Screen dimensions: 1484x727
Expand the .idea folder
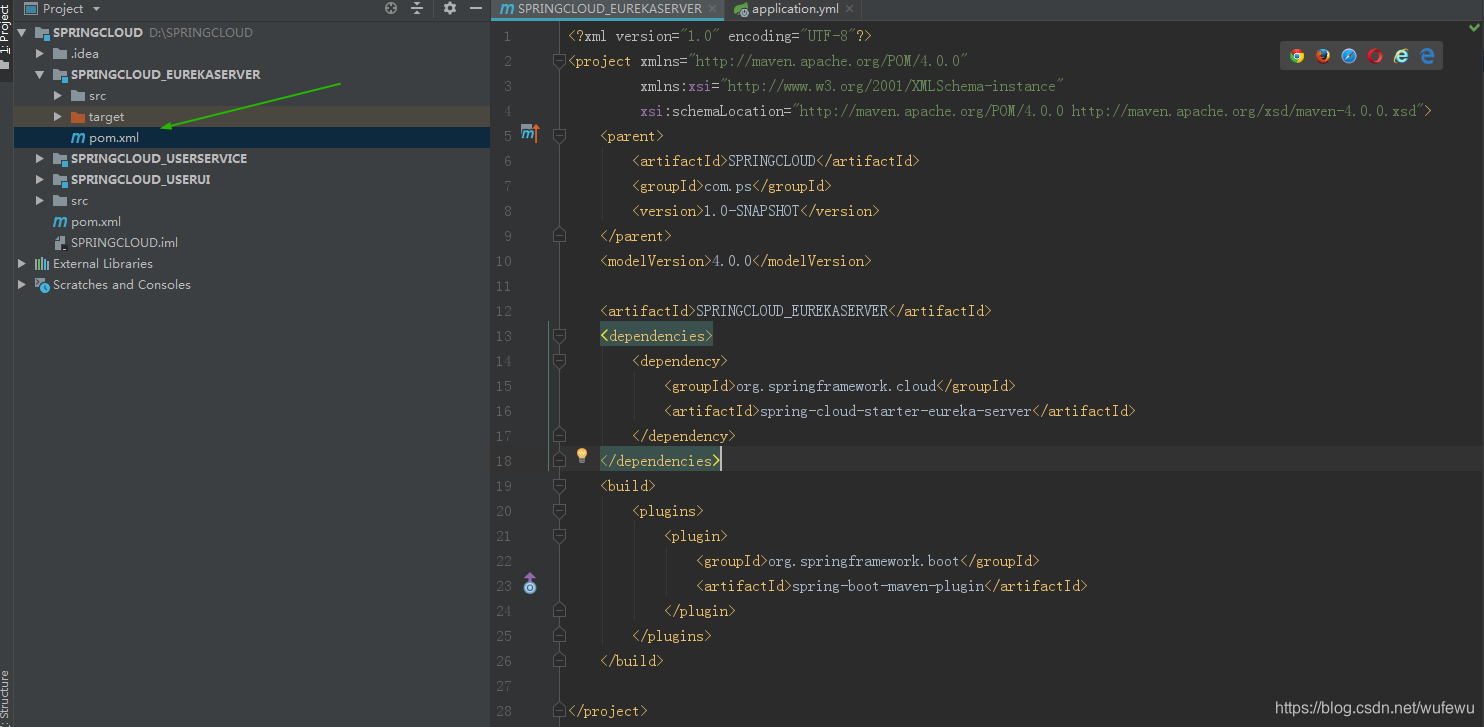click(40, 54)
